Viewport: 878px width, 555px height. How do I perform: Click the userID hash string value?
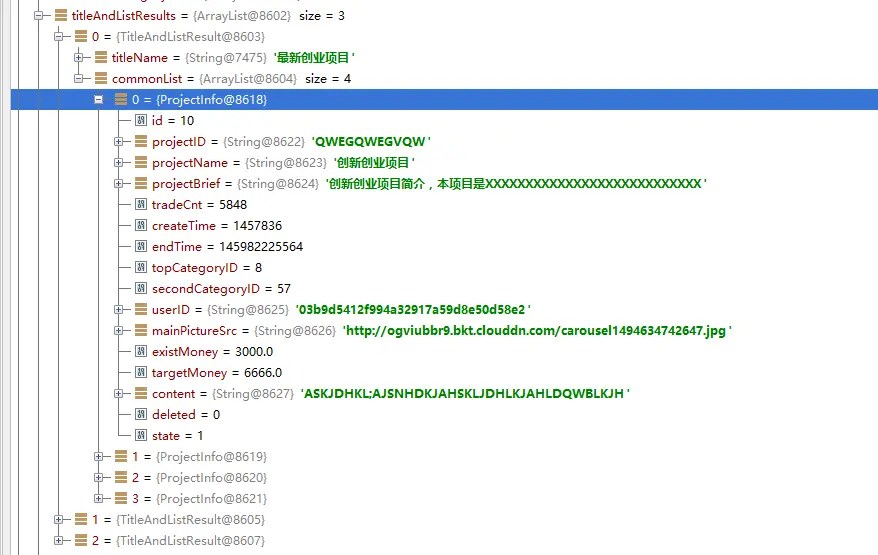point(412,310)
